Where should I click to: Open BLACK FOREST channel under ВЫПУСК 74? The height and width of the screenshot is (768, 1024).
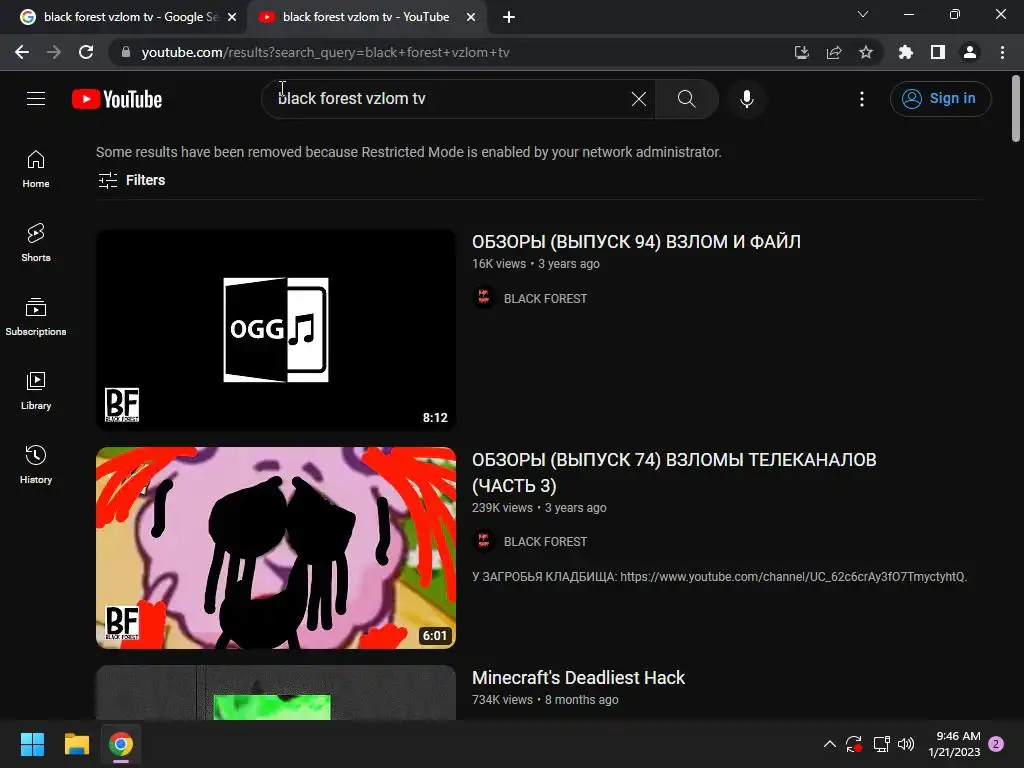click(x=545, y=541)
